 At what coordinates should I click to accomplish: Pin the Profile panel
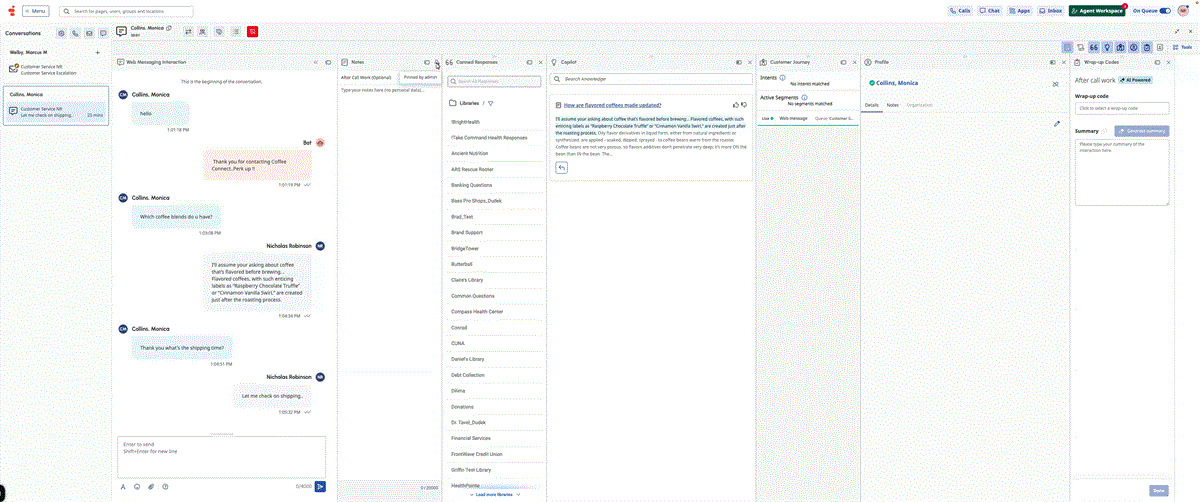[x=1052, y=62]
